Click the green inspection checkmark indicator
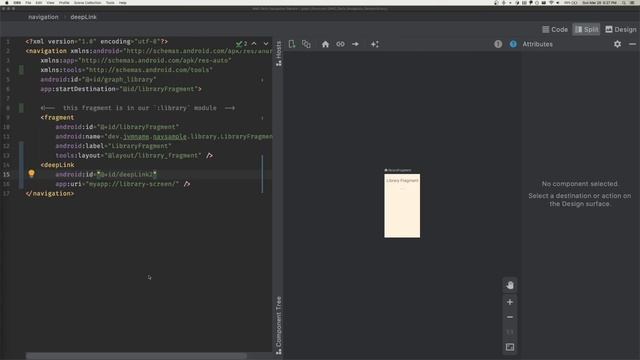640x360 pixels. [239, 44]
